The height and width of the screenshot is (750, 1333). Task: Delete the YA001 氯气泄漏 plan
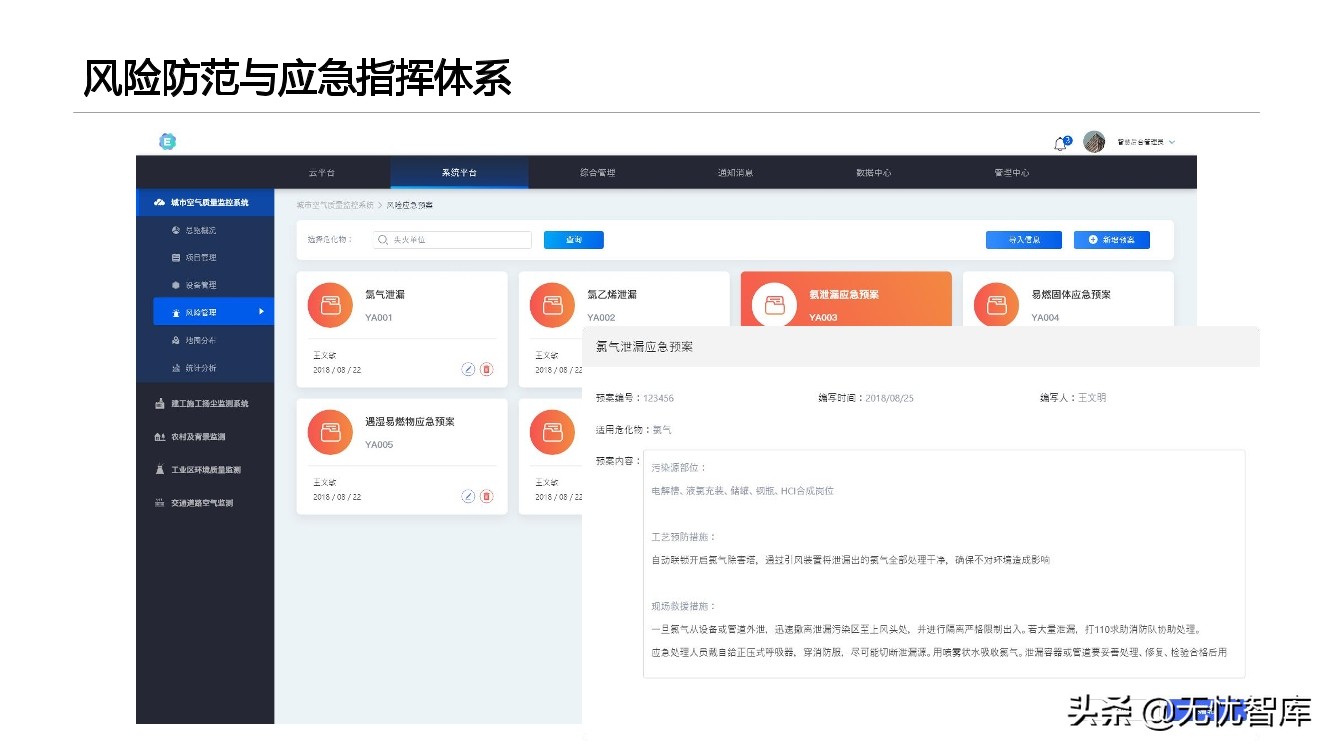[487, 369]
